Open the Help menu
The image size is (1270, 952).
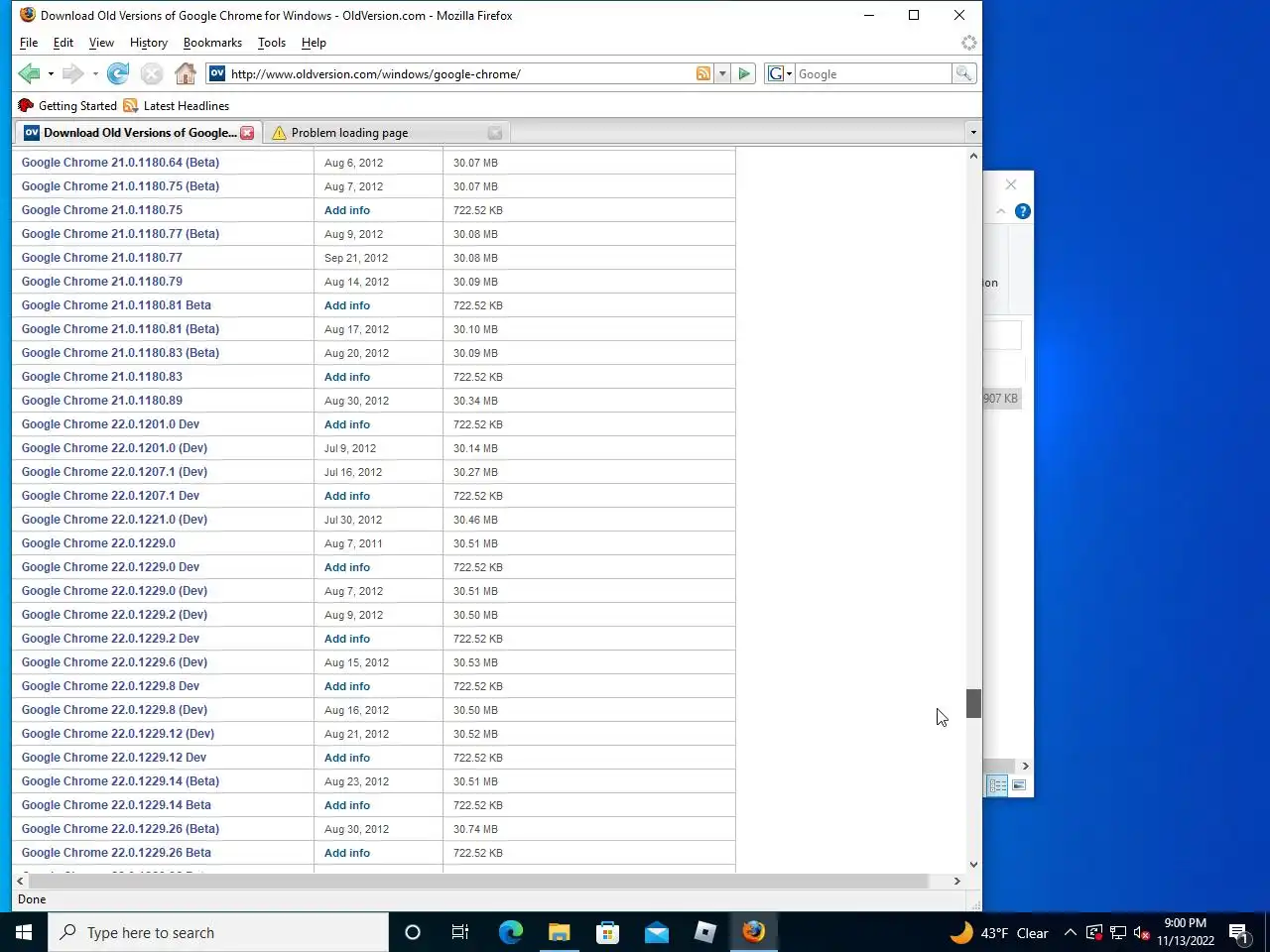pyautogui.click(x=314, y=43)
